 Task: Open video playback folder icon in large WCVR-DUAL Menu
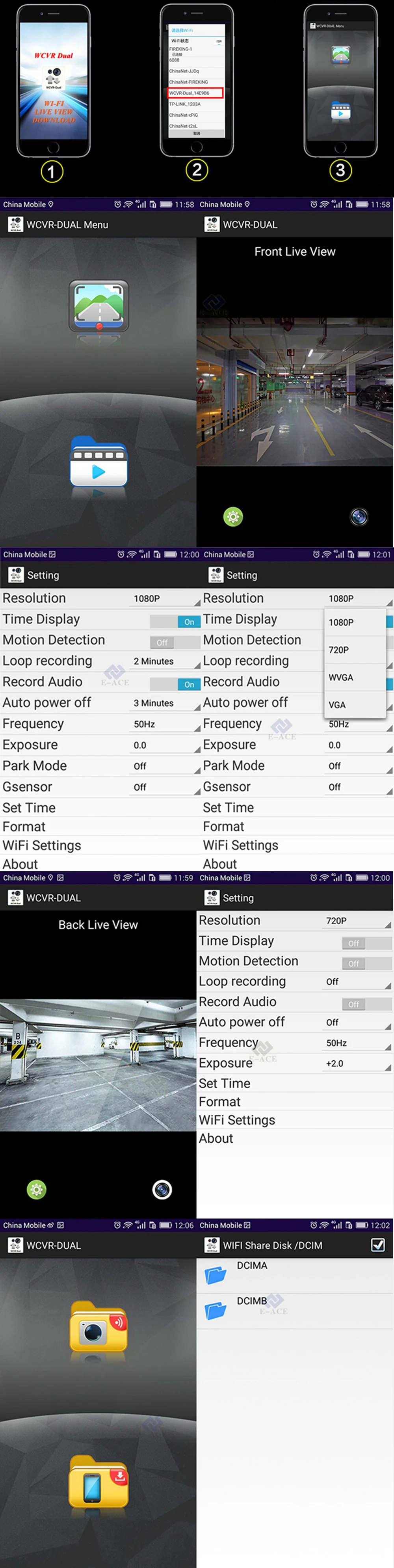98,462
